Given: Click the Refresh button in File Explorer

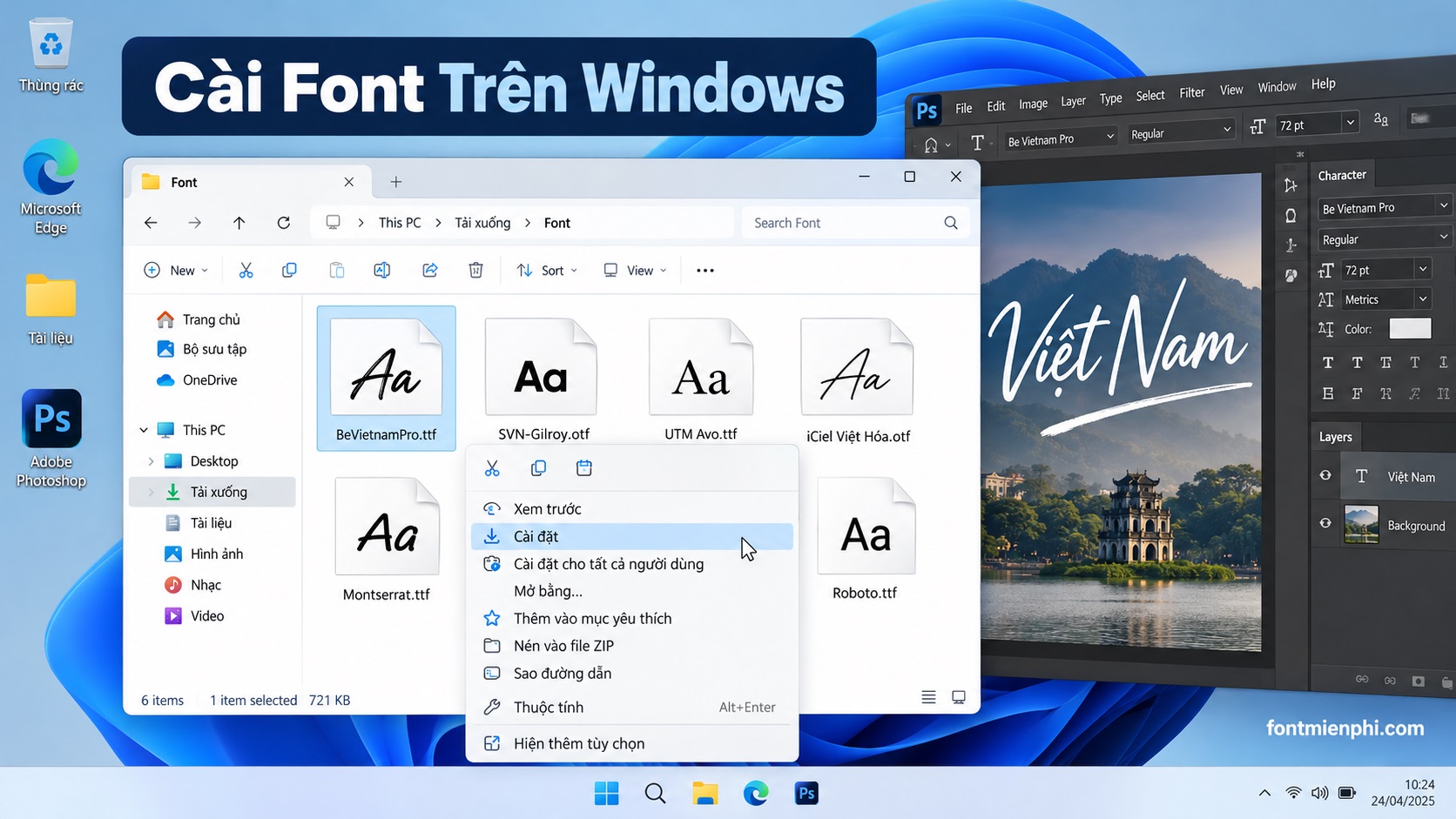Looking at the screenshot, I should [x=284, y=223].
